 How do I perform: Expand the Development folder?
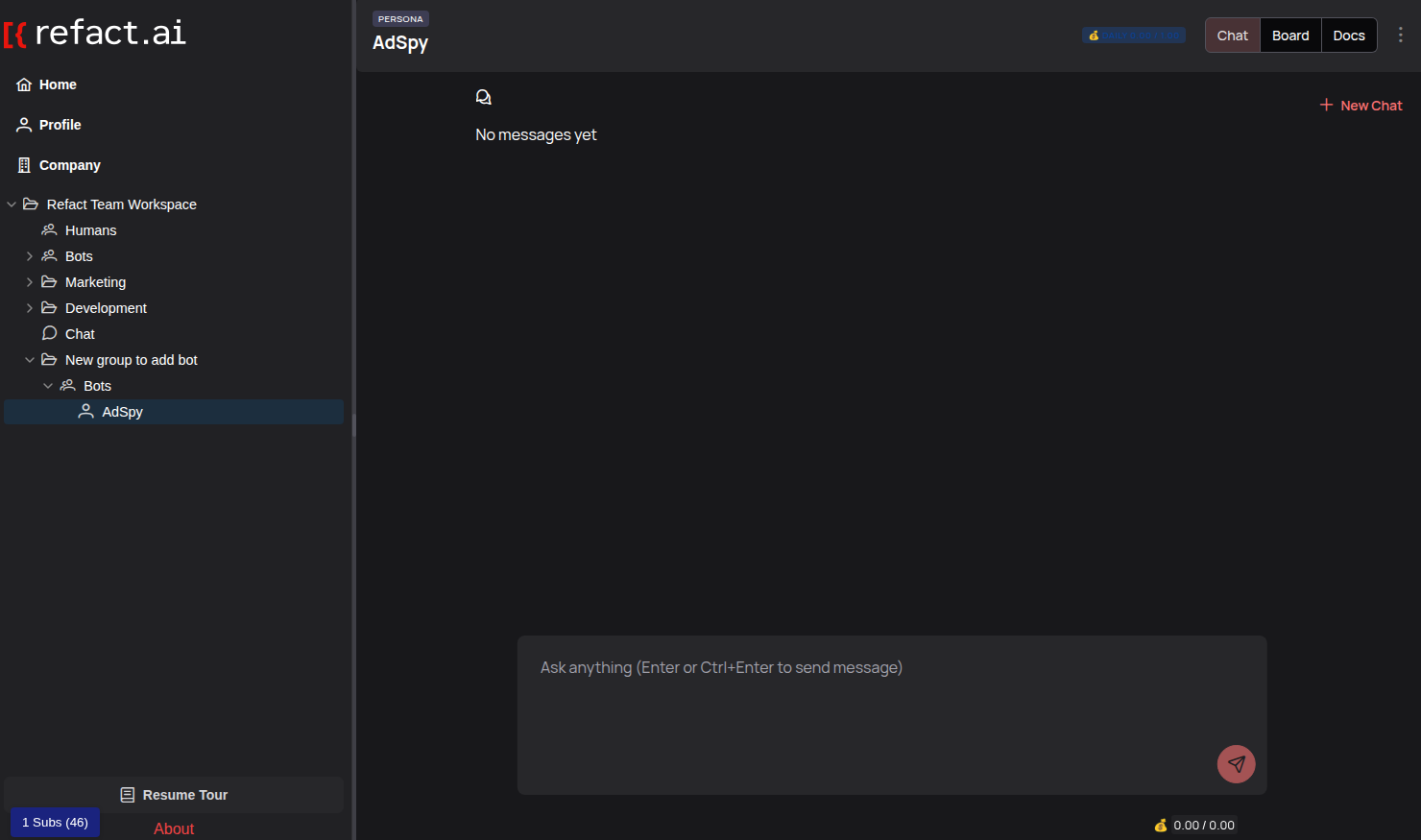pos(29,307)
